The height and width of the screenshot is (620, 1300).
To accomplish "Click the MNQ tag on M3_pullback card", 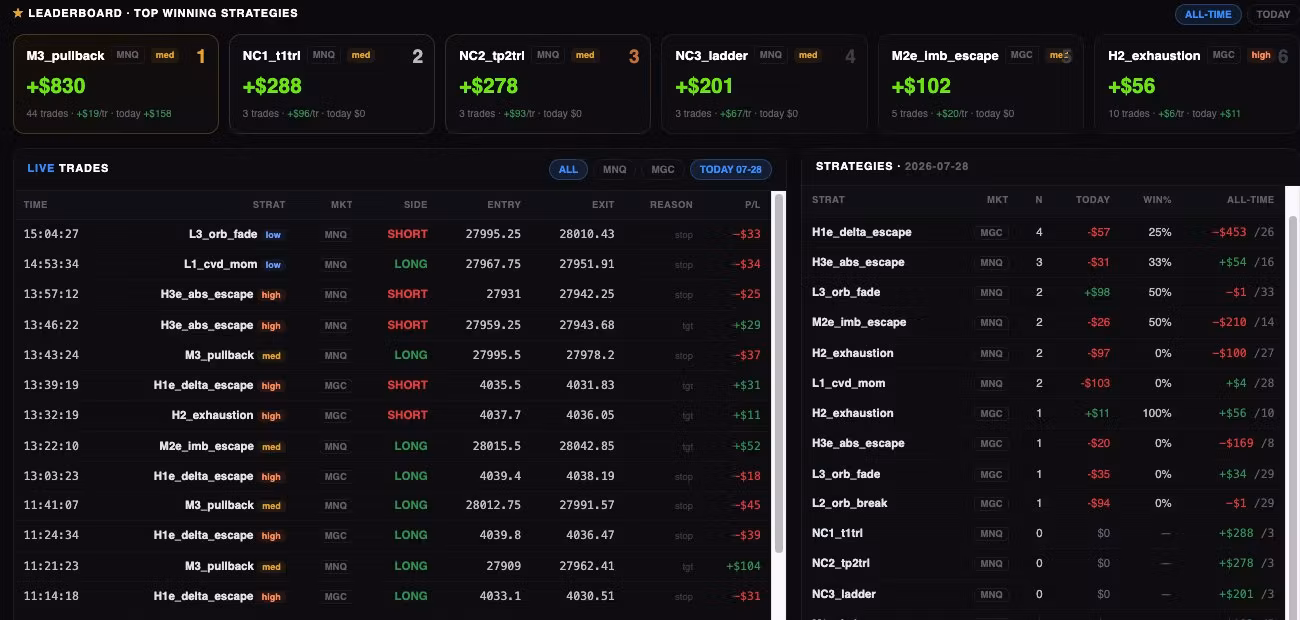I will click(128, 55).
